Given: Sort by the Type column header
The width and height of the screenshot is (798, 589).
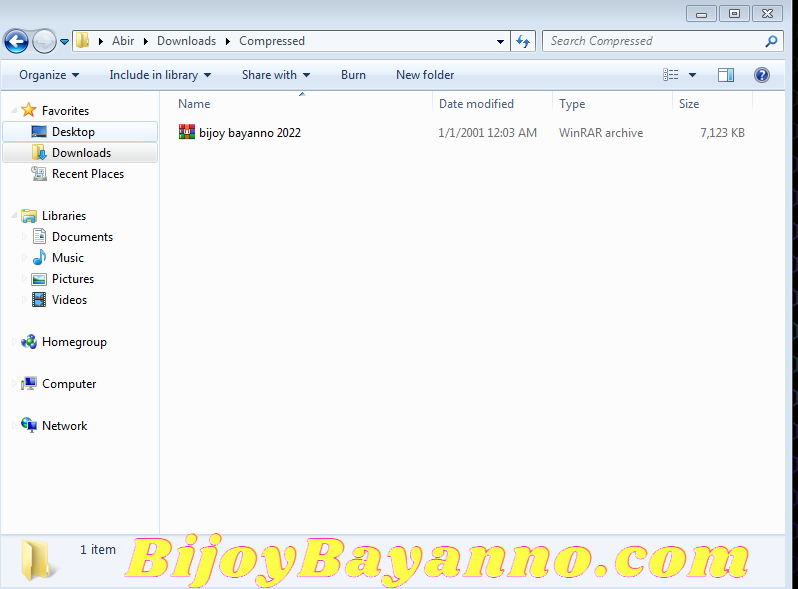Looking at the screenshot, I should coord(572,104).
